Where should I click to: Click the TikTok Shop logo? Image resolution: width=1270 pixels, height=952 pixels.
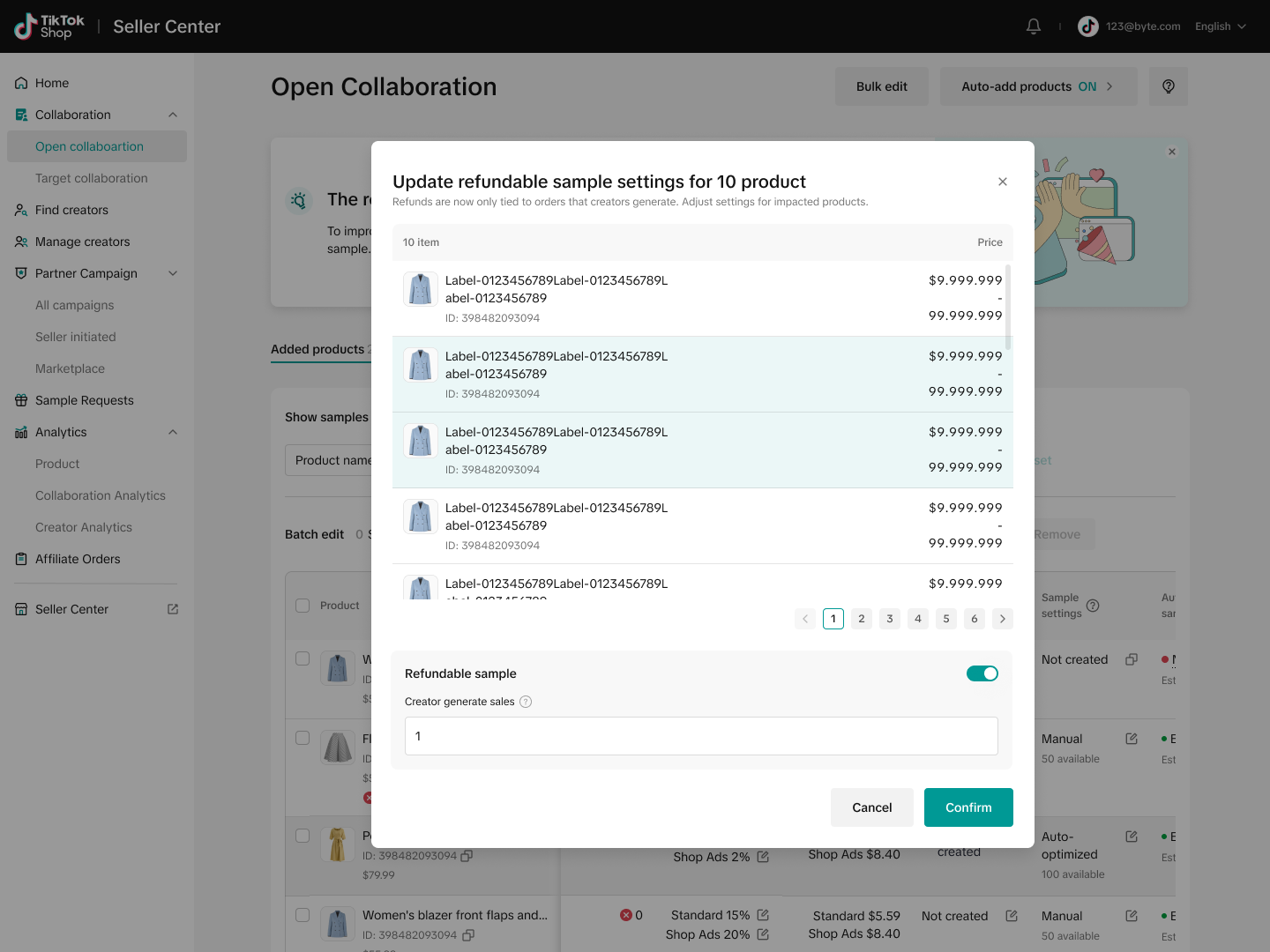[49, 26]
